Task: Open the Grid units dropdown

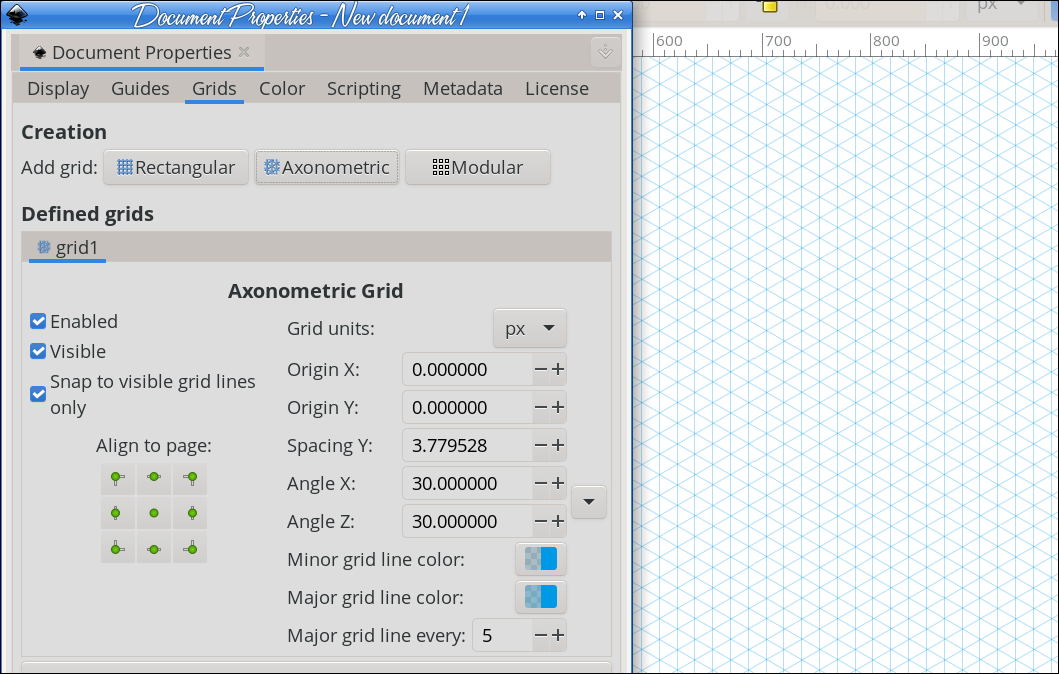Action: click(x=530, y=329)
